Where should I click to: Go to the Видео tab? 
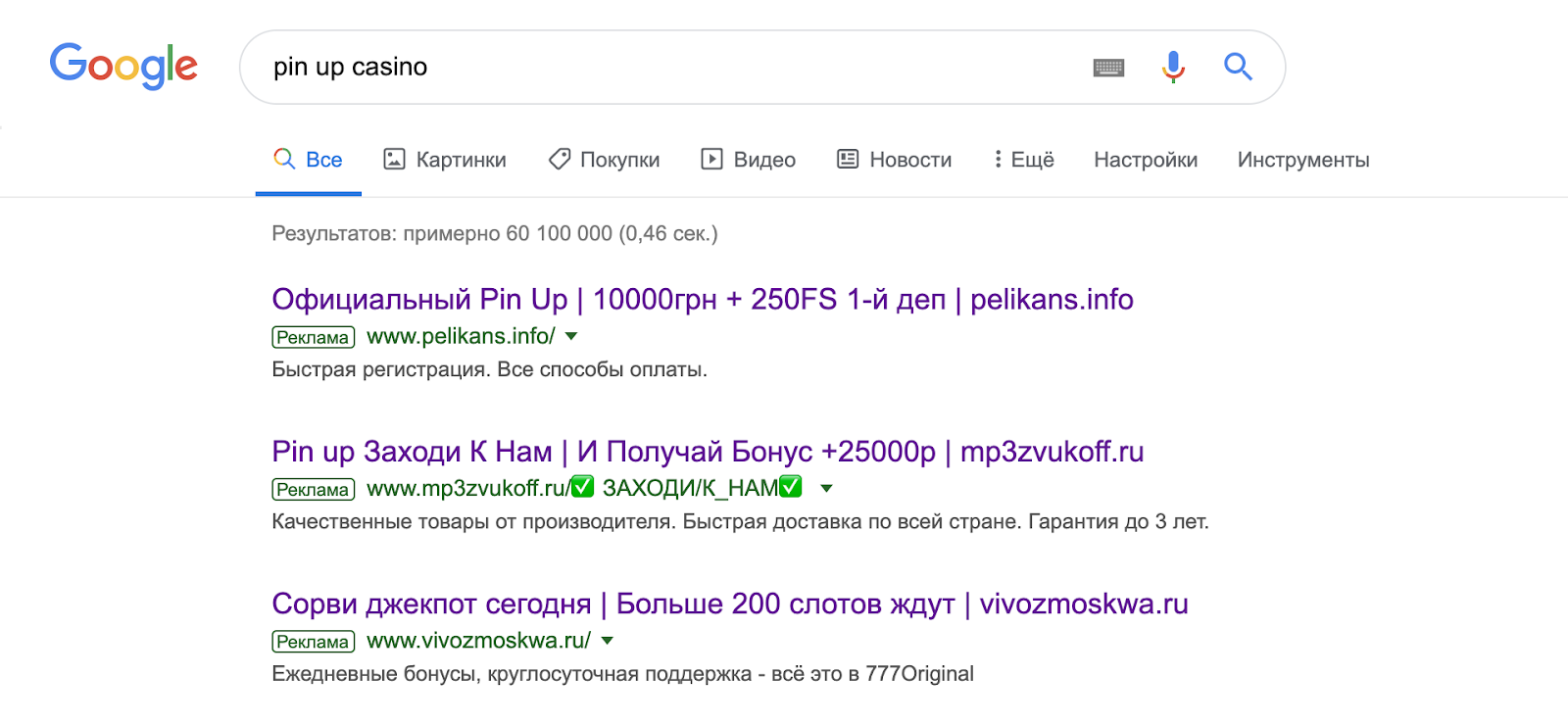click(x=748, y=160)
